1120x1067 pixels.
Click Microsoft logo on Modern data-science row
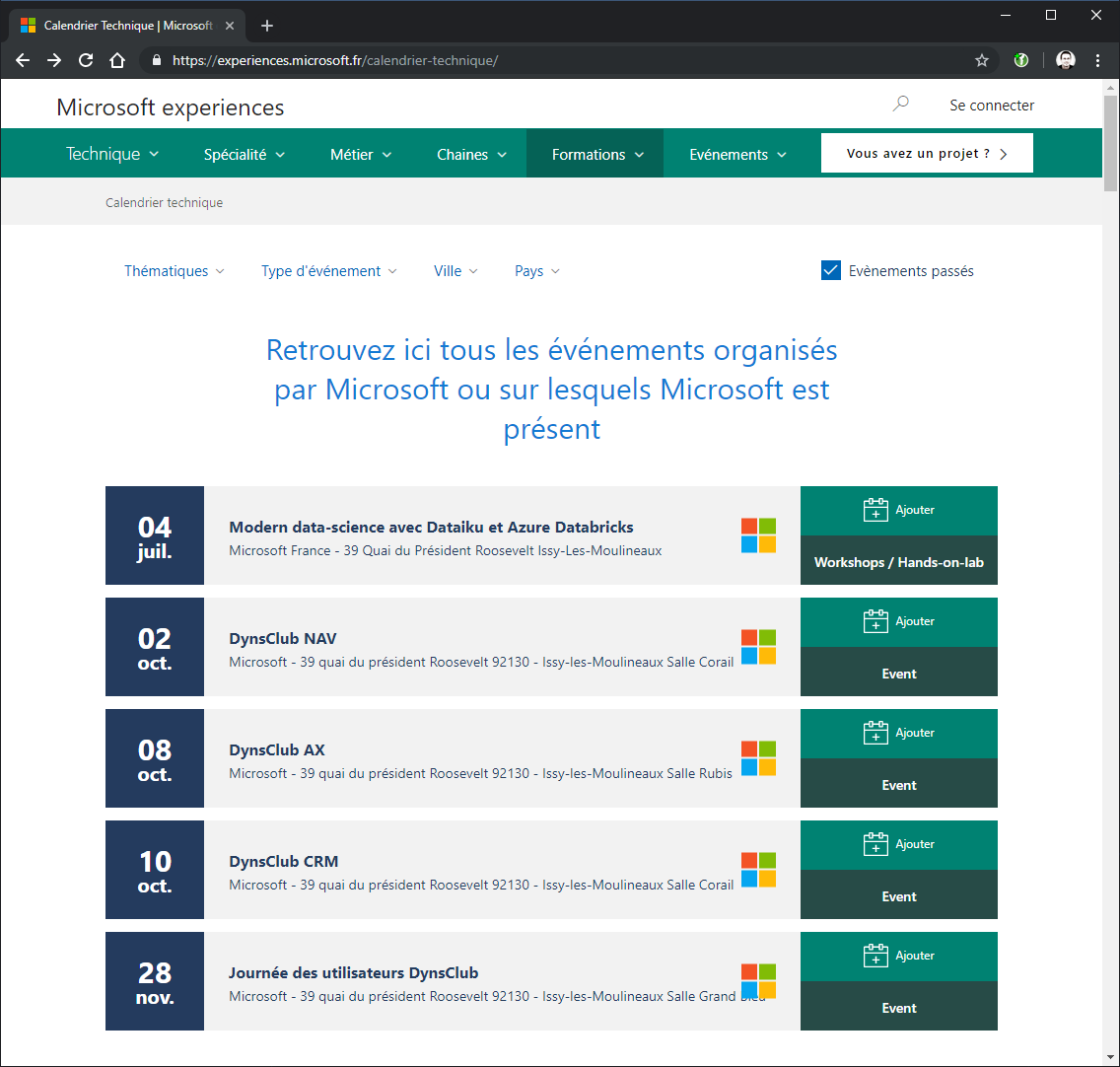tap(758, 535)
